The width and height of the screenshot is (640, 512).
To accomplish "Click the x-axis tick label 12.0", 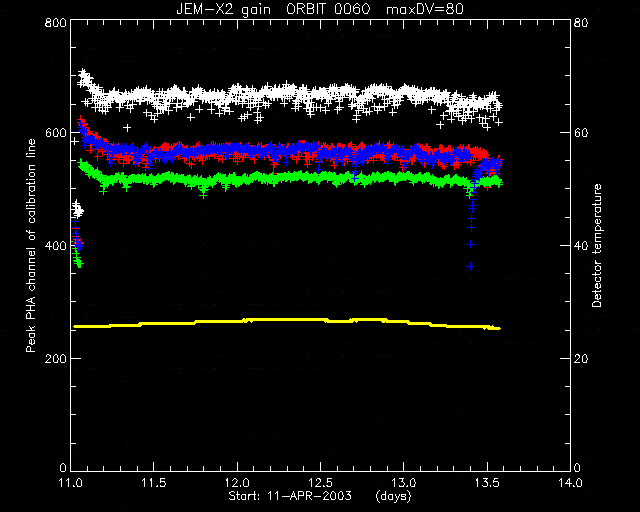I will [x=238, y=483].
